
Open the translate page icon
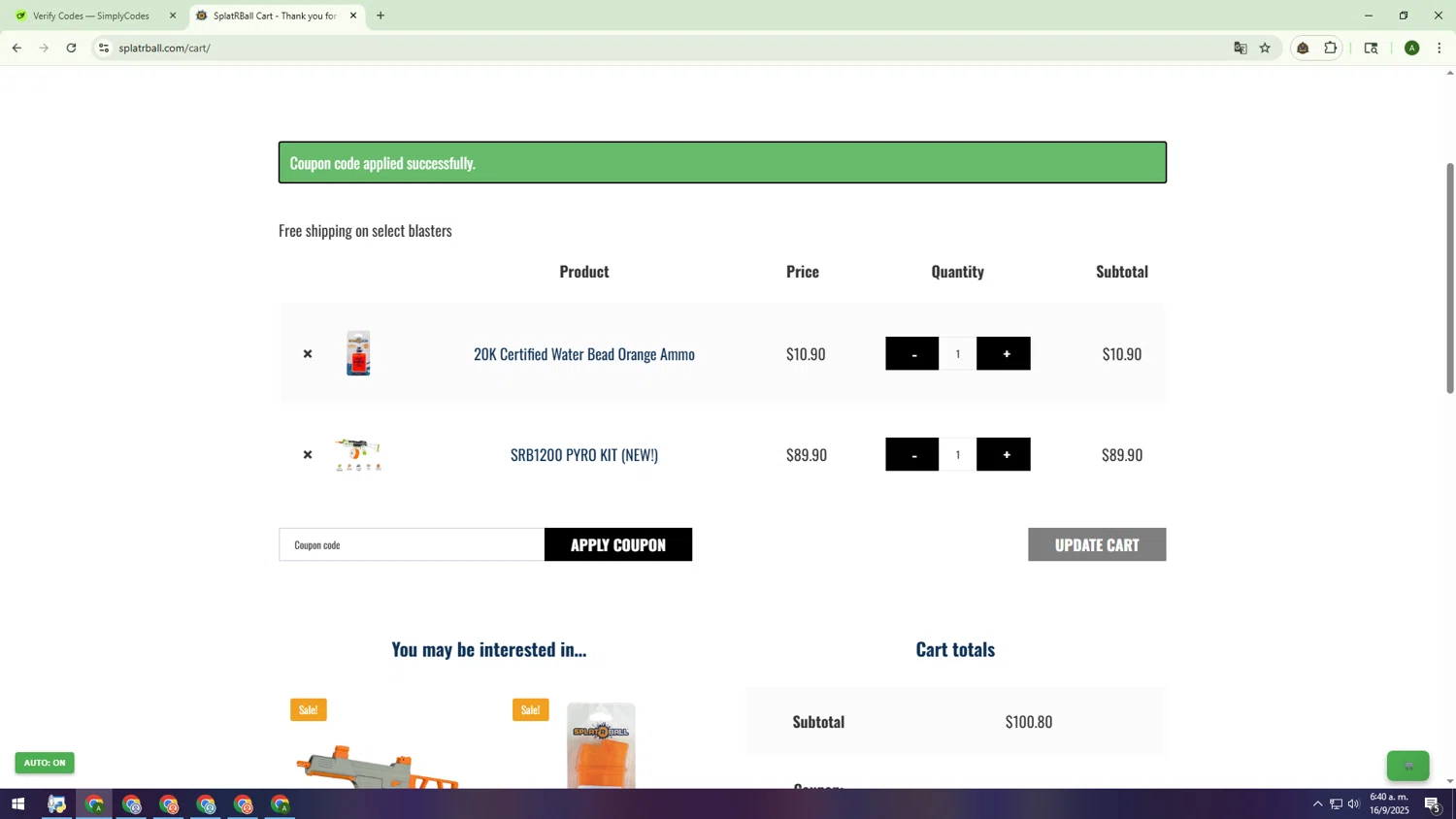point(1241,48)
